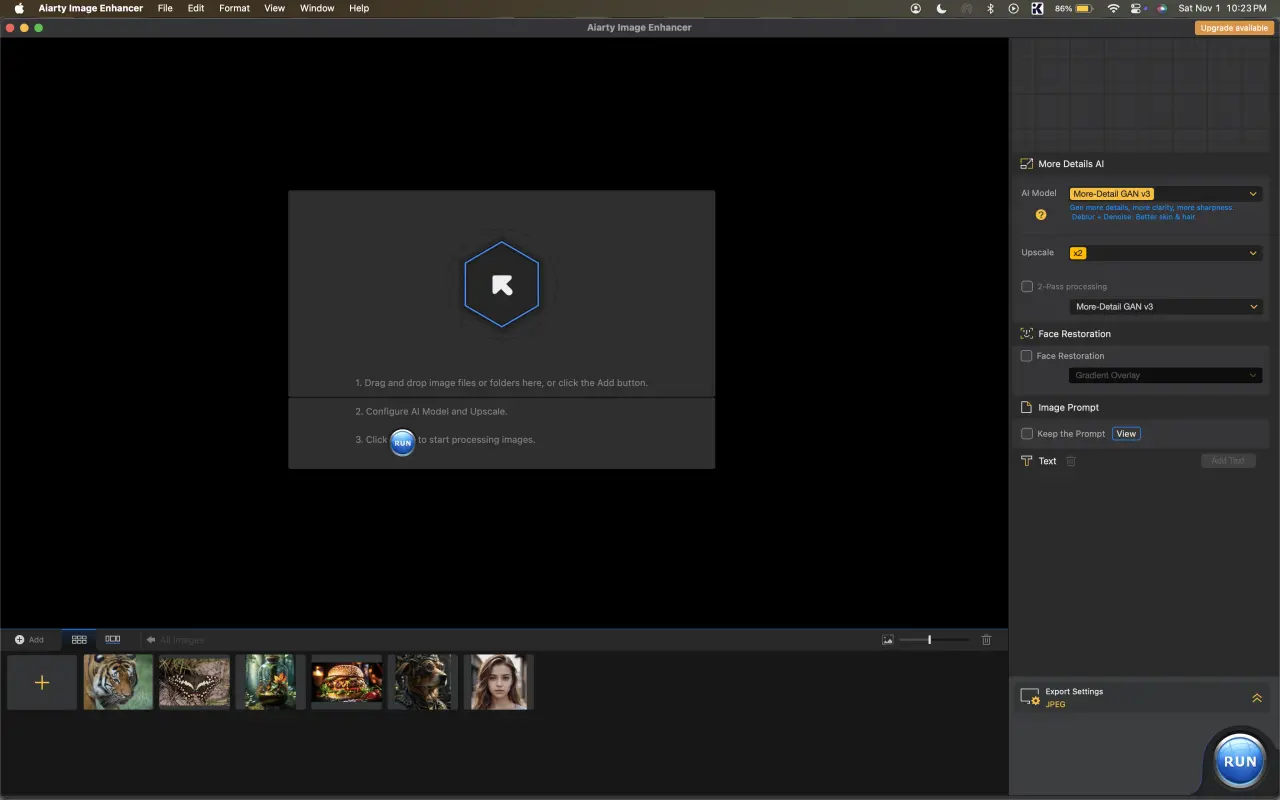
Task: Open the Aiarty Image Enhancer app menu
Action: [x=91, y=8]
